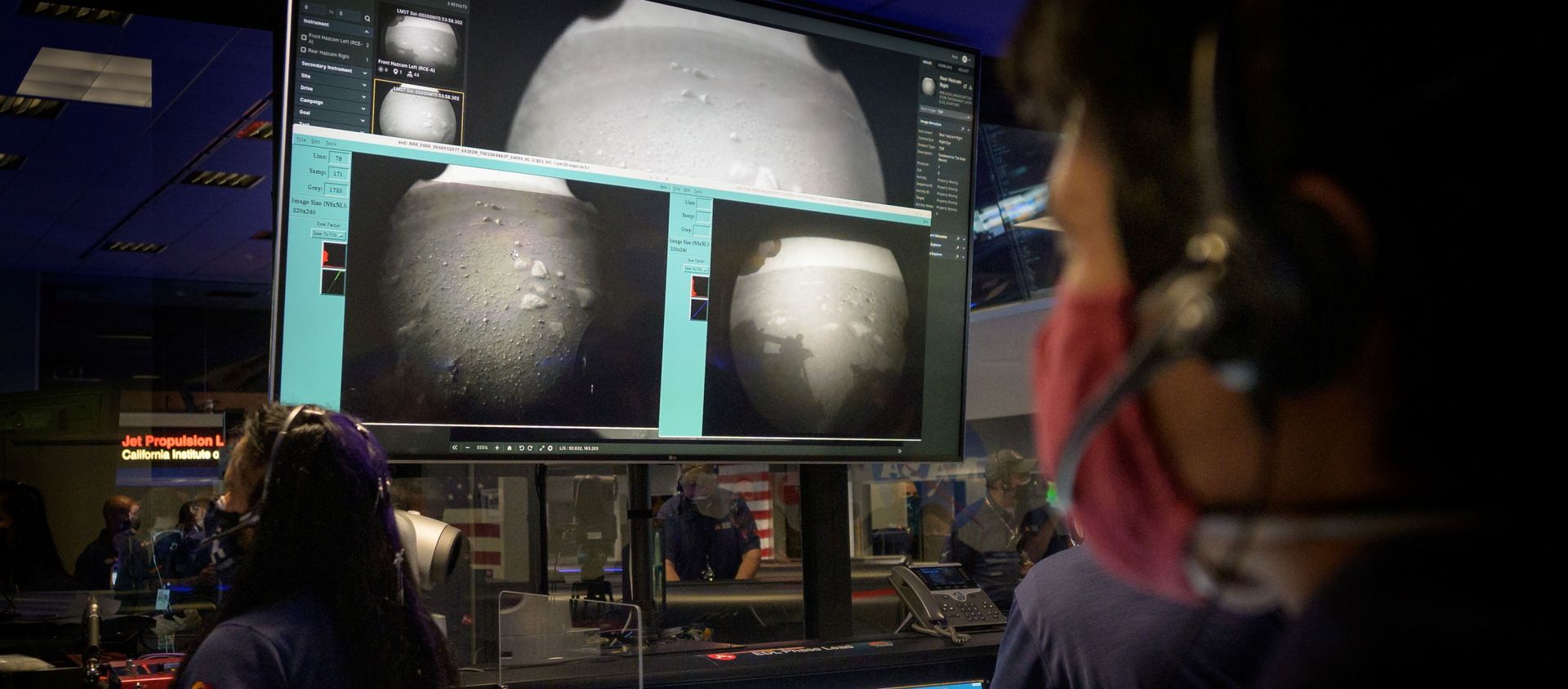The width and height of the screenshot is (1568, 689).
Task: Click the rotate counterclockwise icon
Action: pos(522,448)
